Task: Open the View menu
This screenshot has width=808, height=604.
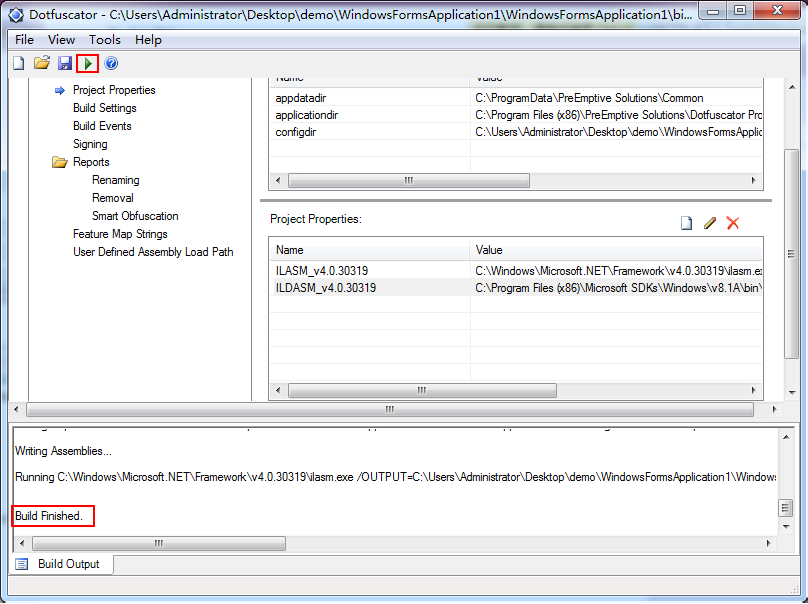Action: coord(61,40)
